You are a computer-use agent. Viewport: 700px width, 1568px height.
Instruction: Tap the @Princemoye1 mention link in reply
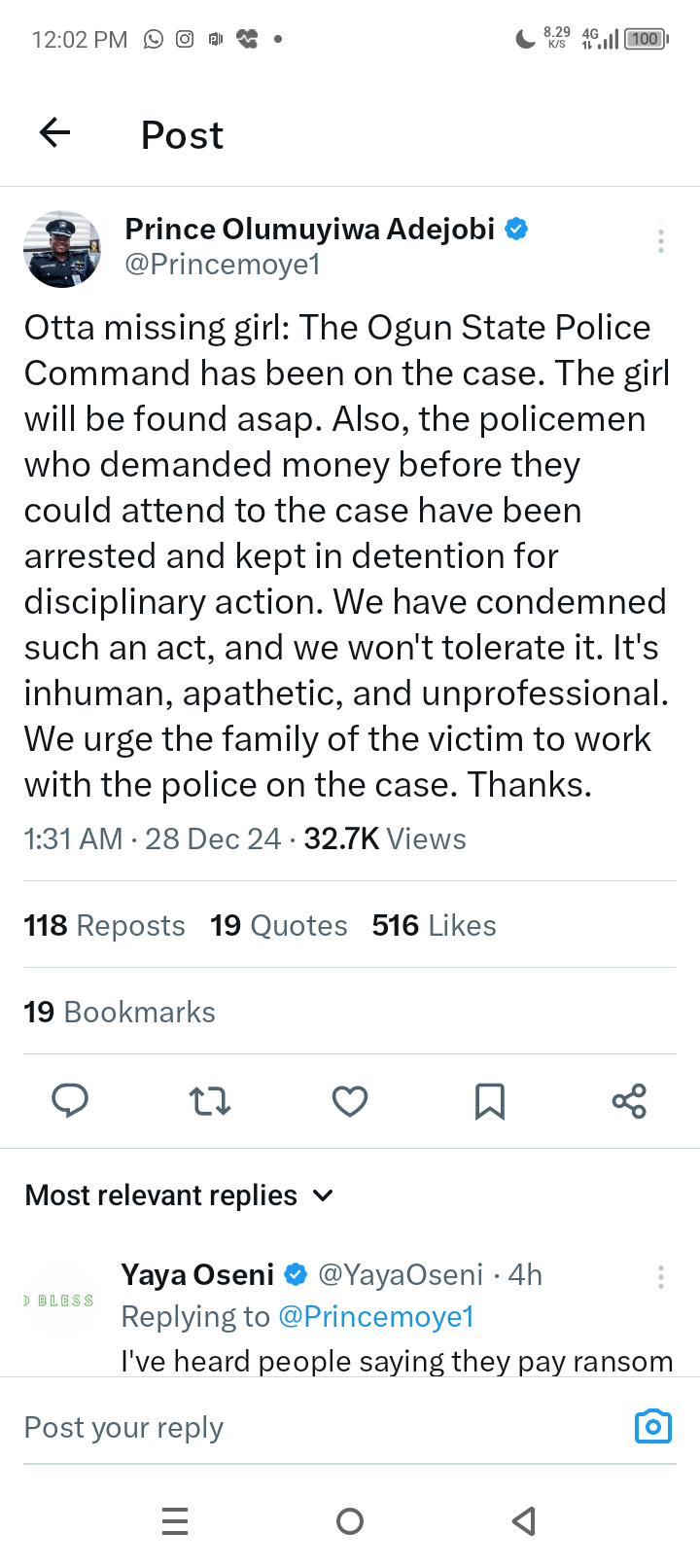[x=376, y=1317]
